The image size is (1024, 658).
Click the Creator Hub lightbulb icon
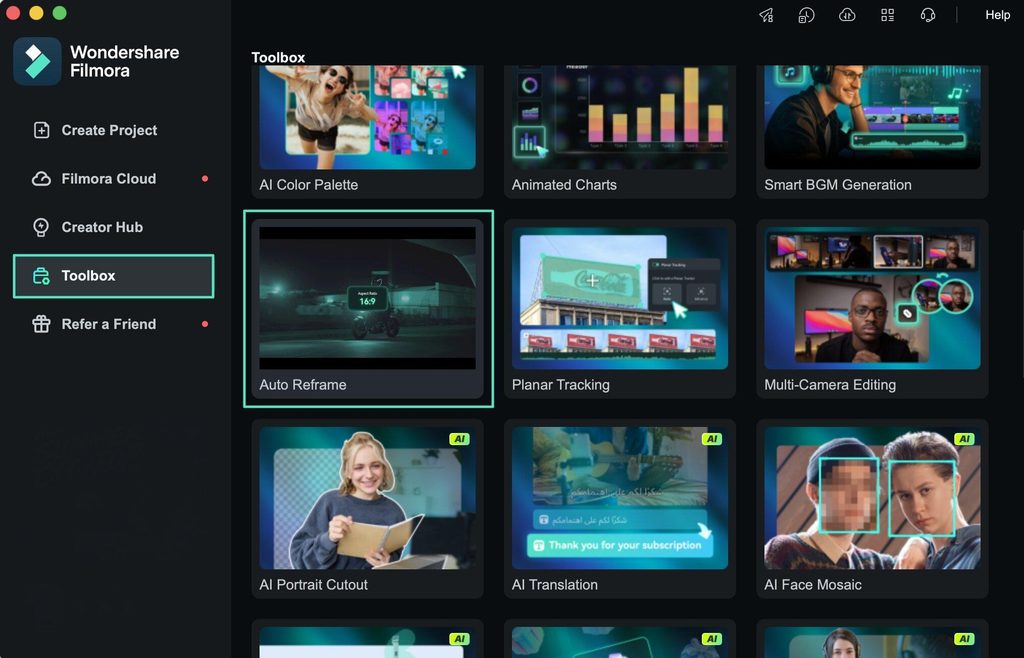pyautogui.click(x=41, y=227)
